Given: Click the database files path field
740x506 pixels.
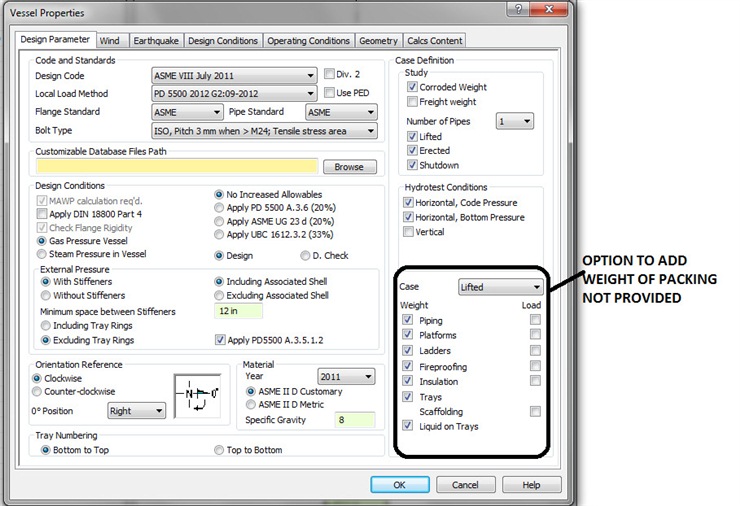Looking at the screenshot, I should tap(177, 166).
